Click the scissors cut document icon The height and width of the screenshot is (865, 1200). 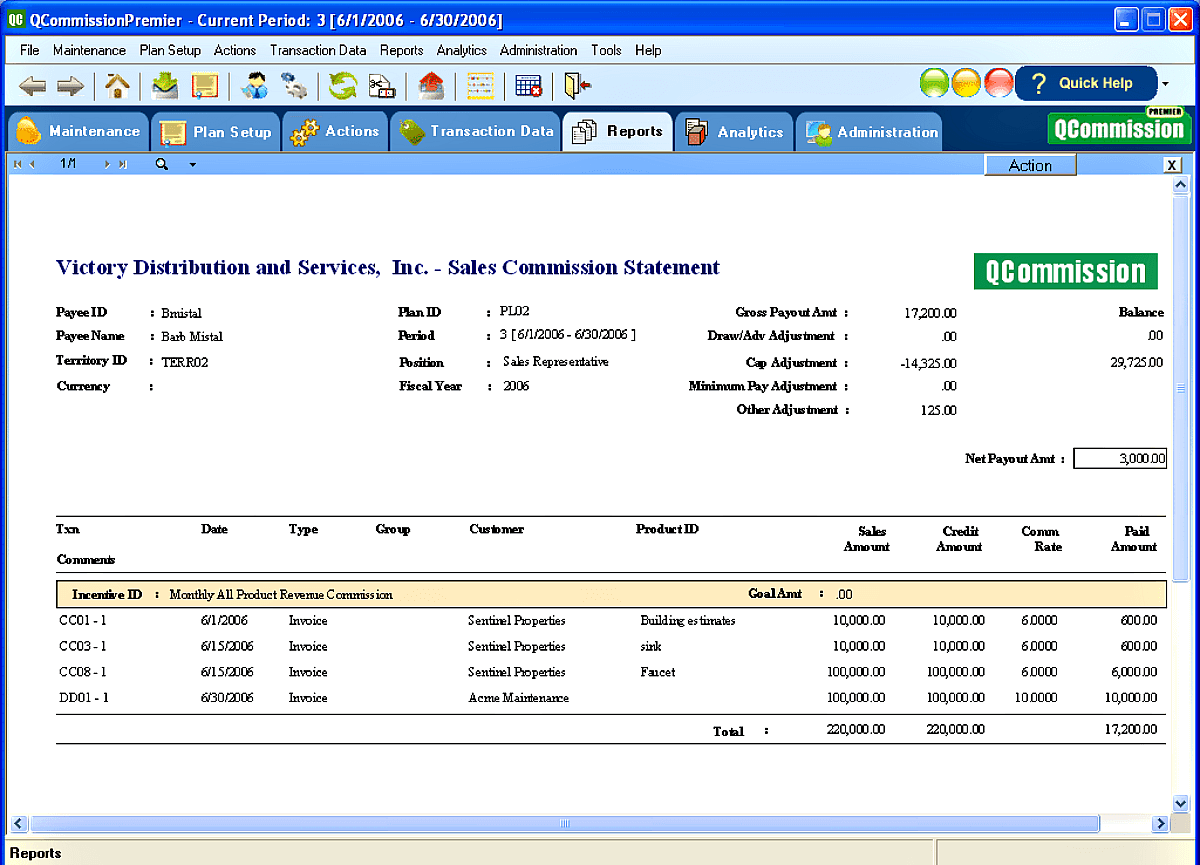(382, 86)
